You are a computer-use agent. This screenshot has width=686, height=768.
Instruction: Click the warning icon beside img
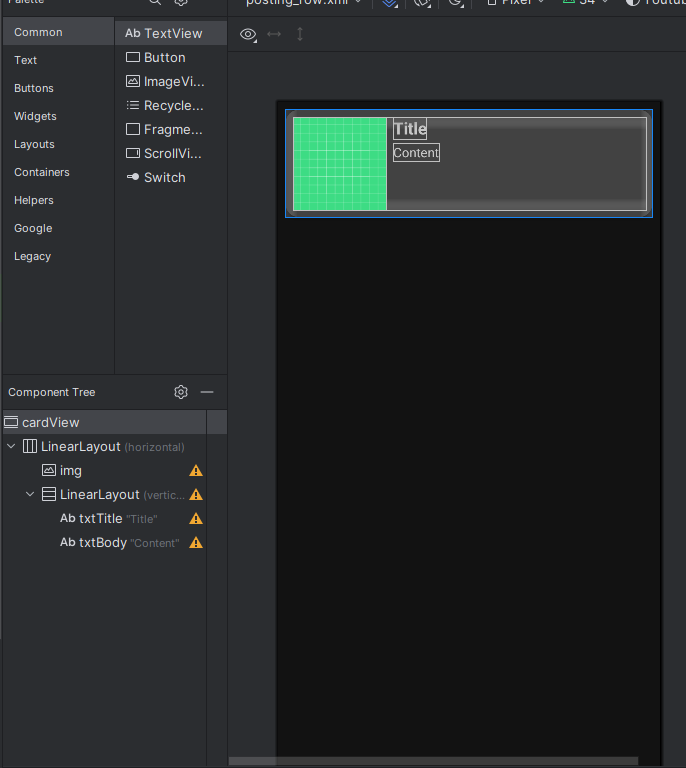[196, 471]
